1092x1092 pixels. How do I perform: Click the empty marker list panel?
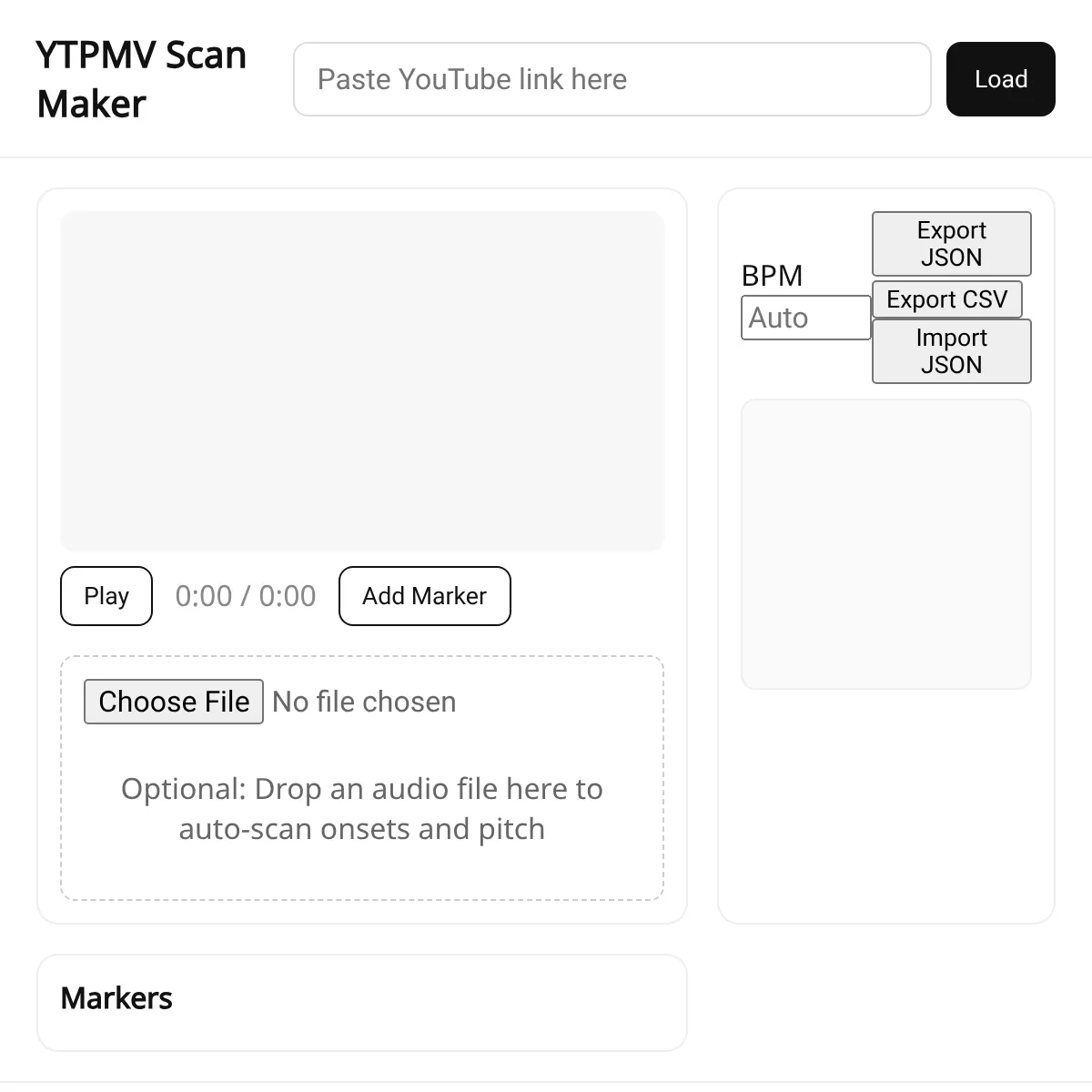[x=885, y=541]
